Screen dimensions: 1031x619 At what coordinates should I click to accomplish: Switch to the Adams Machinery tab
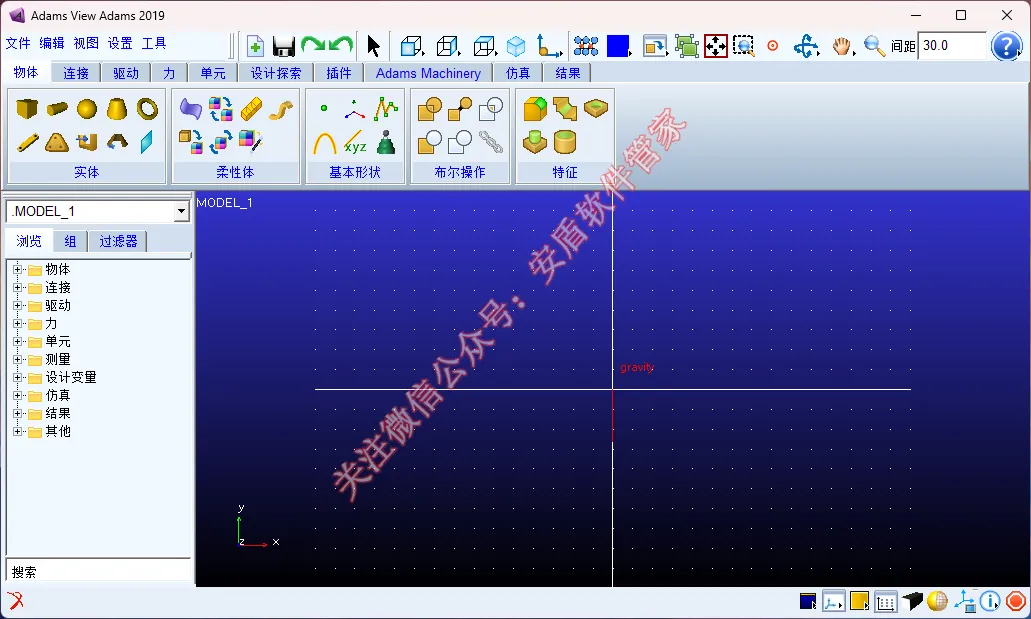click(x=428, y=73)
